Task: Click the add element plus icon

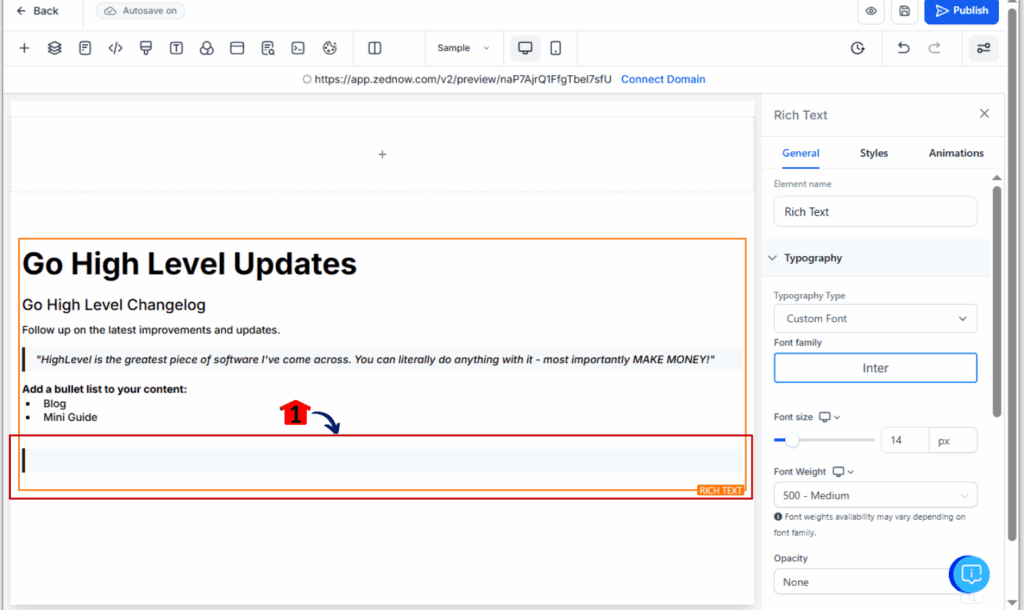Action: click(x=24, y=48)
